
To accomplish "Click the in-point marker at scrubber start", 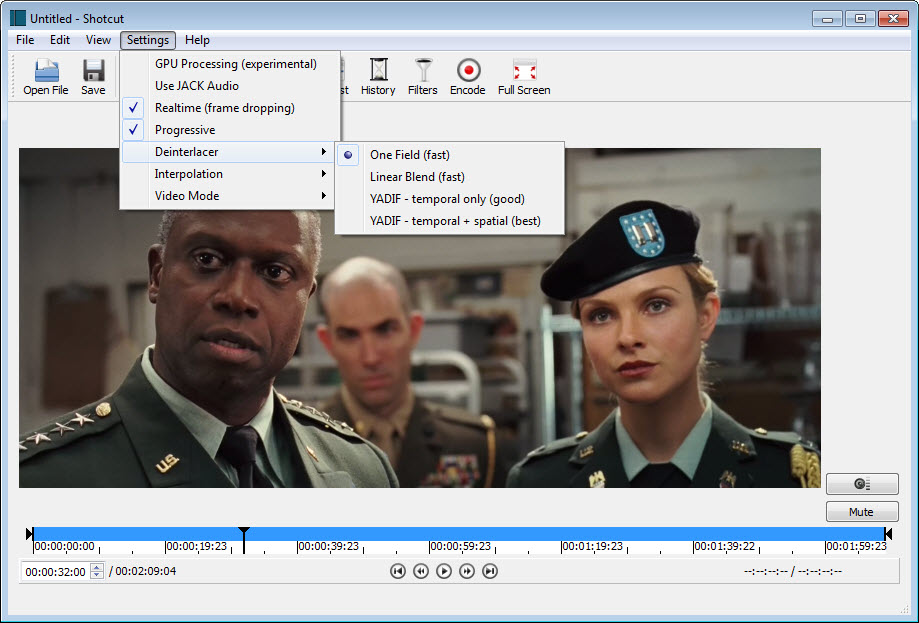I will click(x=30, y=533).
